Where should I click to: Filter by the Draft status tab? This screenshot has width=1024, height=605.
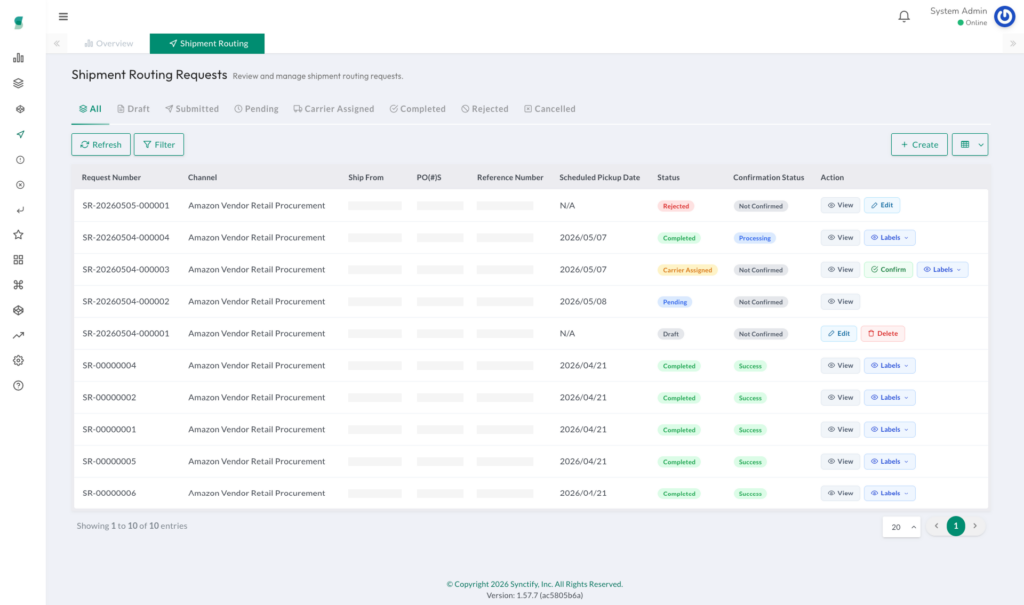[x=133, y=109]
